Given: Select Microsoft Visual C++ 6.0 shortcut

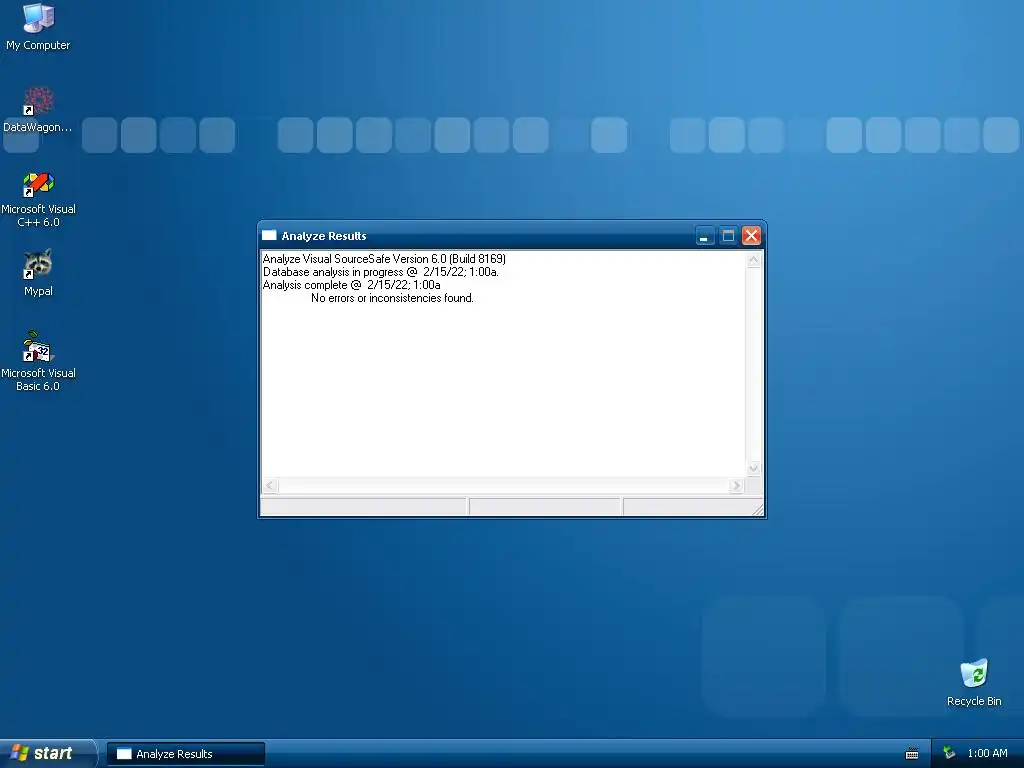Looking at the screenshot, I should click(38, 200).
